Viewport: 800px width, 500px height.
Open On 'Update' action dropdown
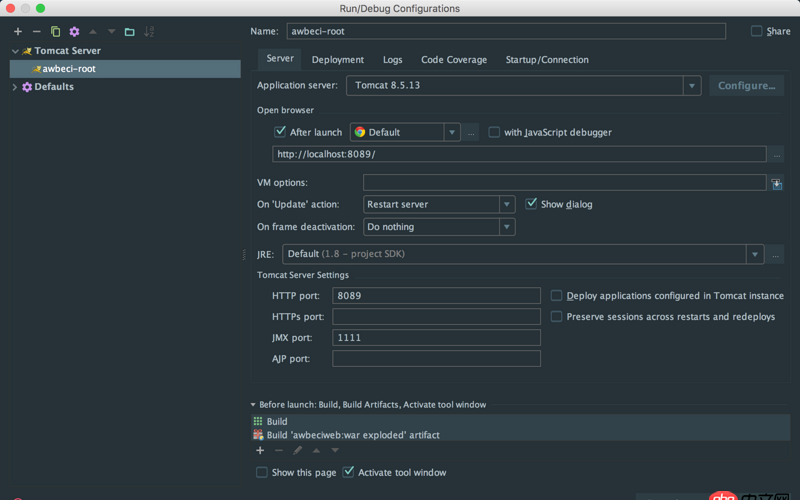(507, 205)
